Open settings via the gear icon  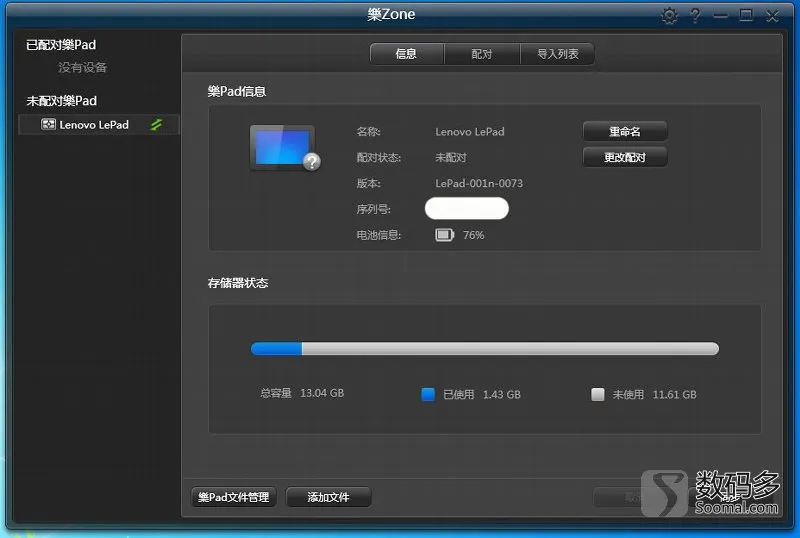(x=669, y=15)
